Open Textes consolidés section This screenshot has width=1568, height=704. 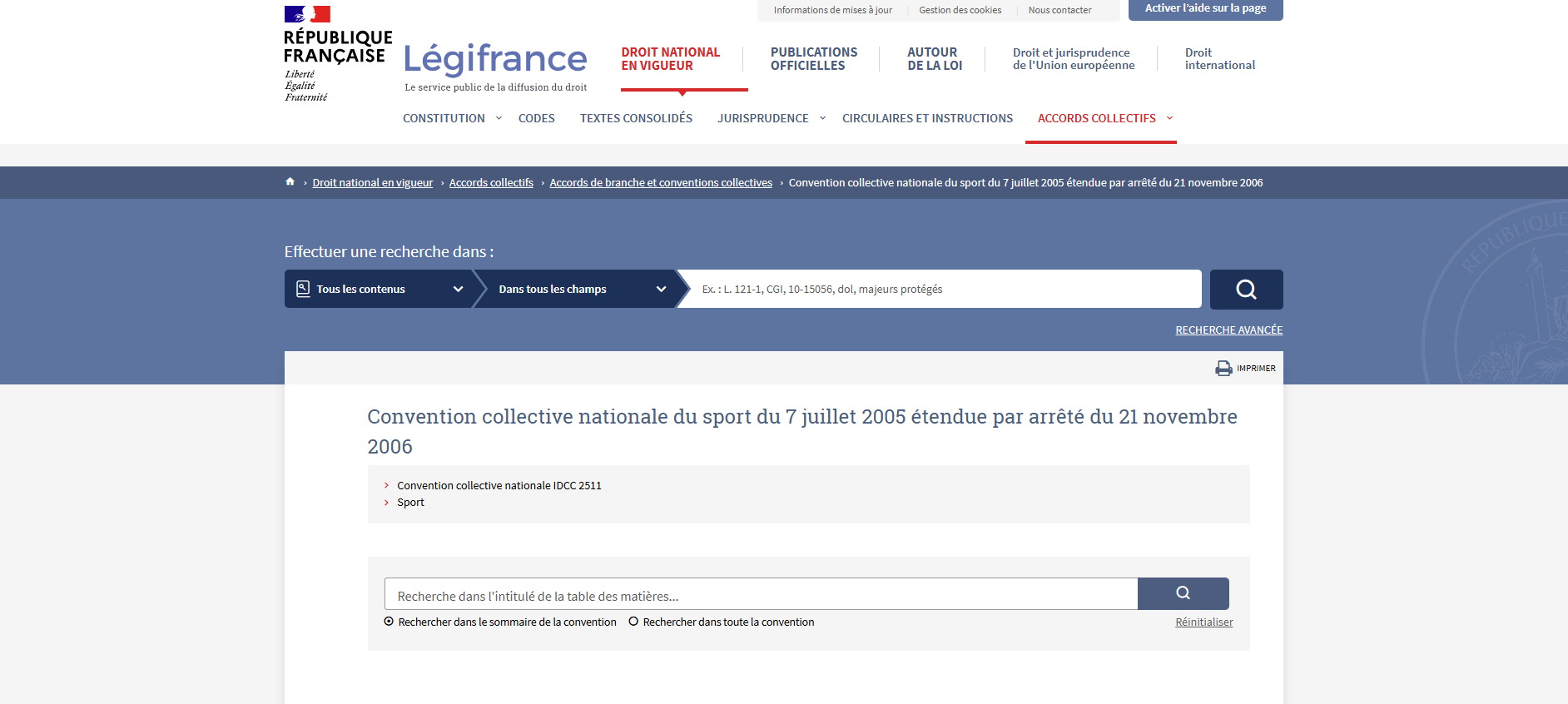[636, 118]
